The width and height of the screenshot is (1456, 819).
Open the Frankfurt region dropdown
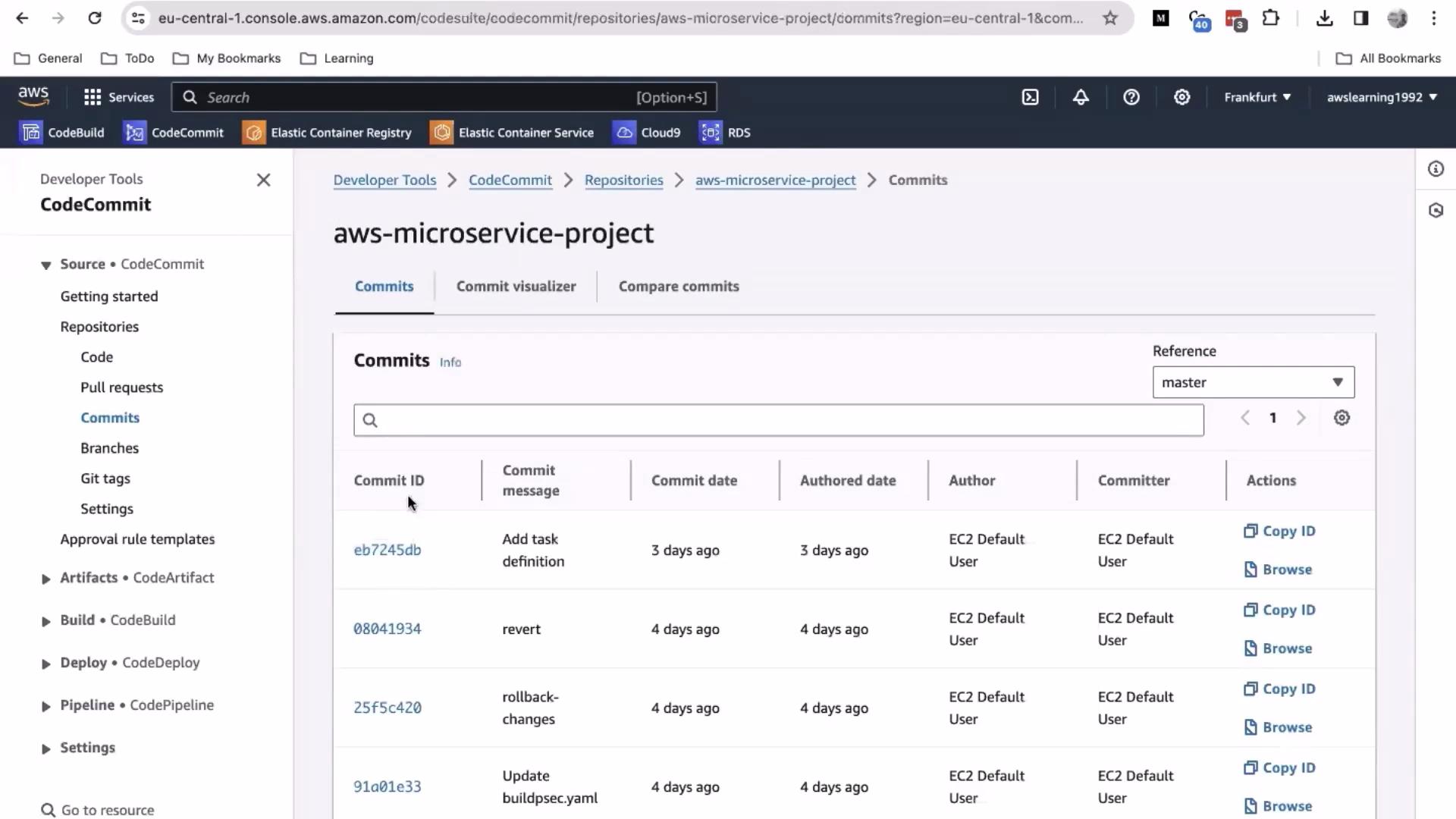1257,97
